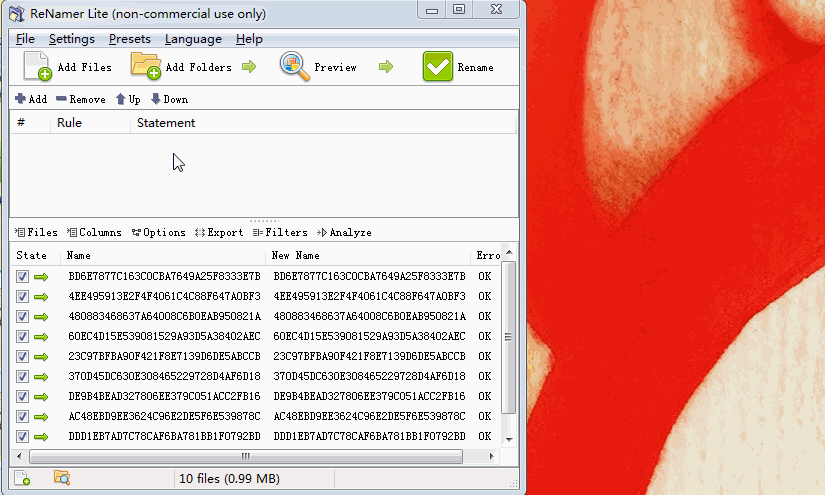Screen dimensions: 825x495
Task: Move rule Up
Action: tap(128, 99)
